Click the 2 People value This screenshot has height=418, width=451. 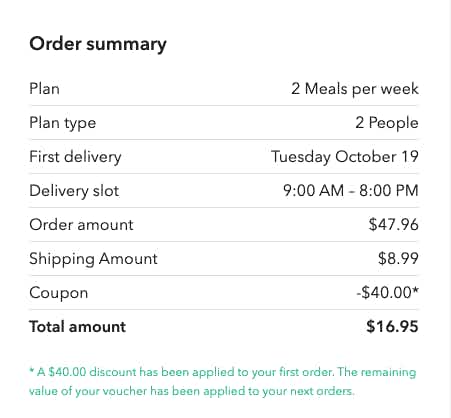pos(387,123)
